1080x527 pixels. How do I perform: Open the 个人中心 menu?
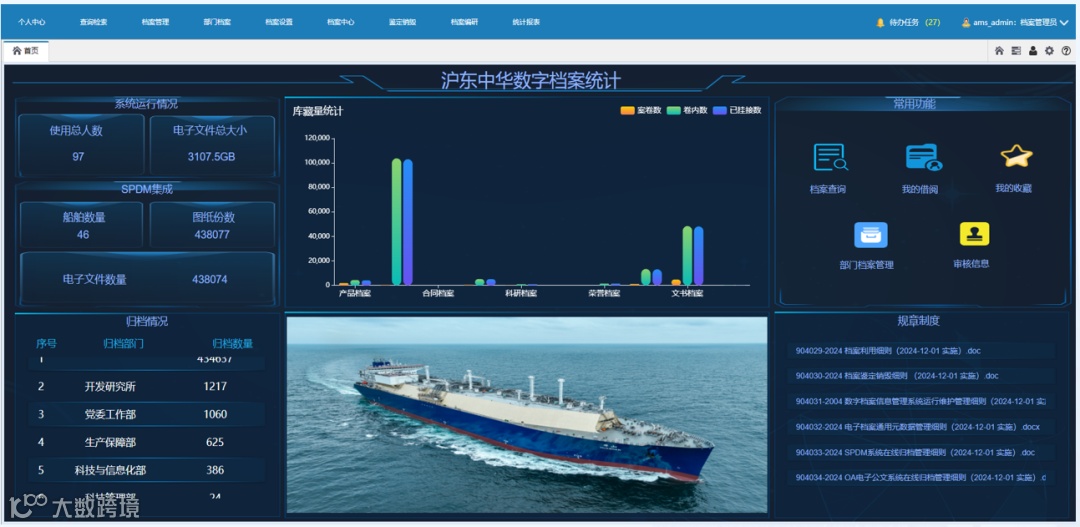pos(32,22)
